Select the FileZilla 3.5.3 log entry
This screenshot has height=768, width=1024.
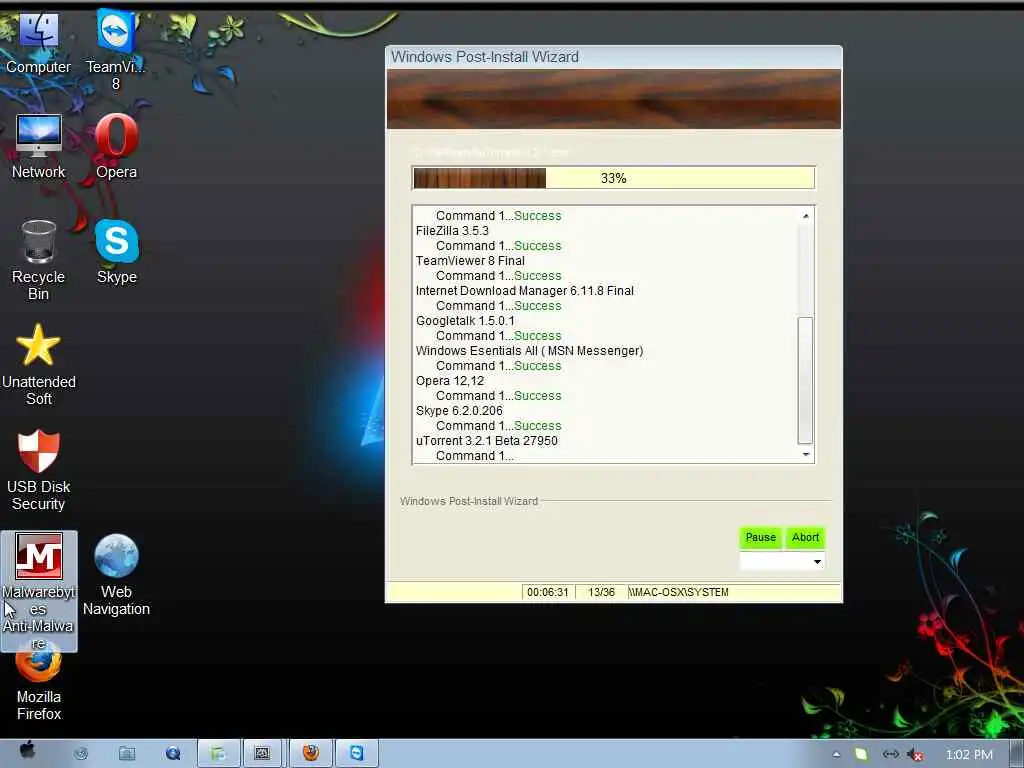[452, 231]
